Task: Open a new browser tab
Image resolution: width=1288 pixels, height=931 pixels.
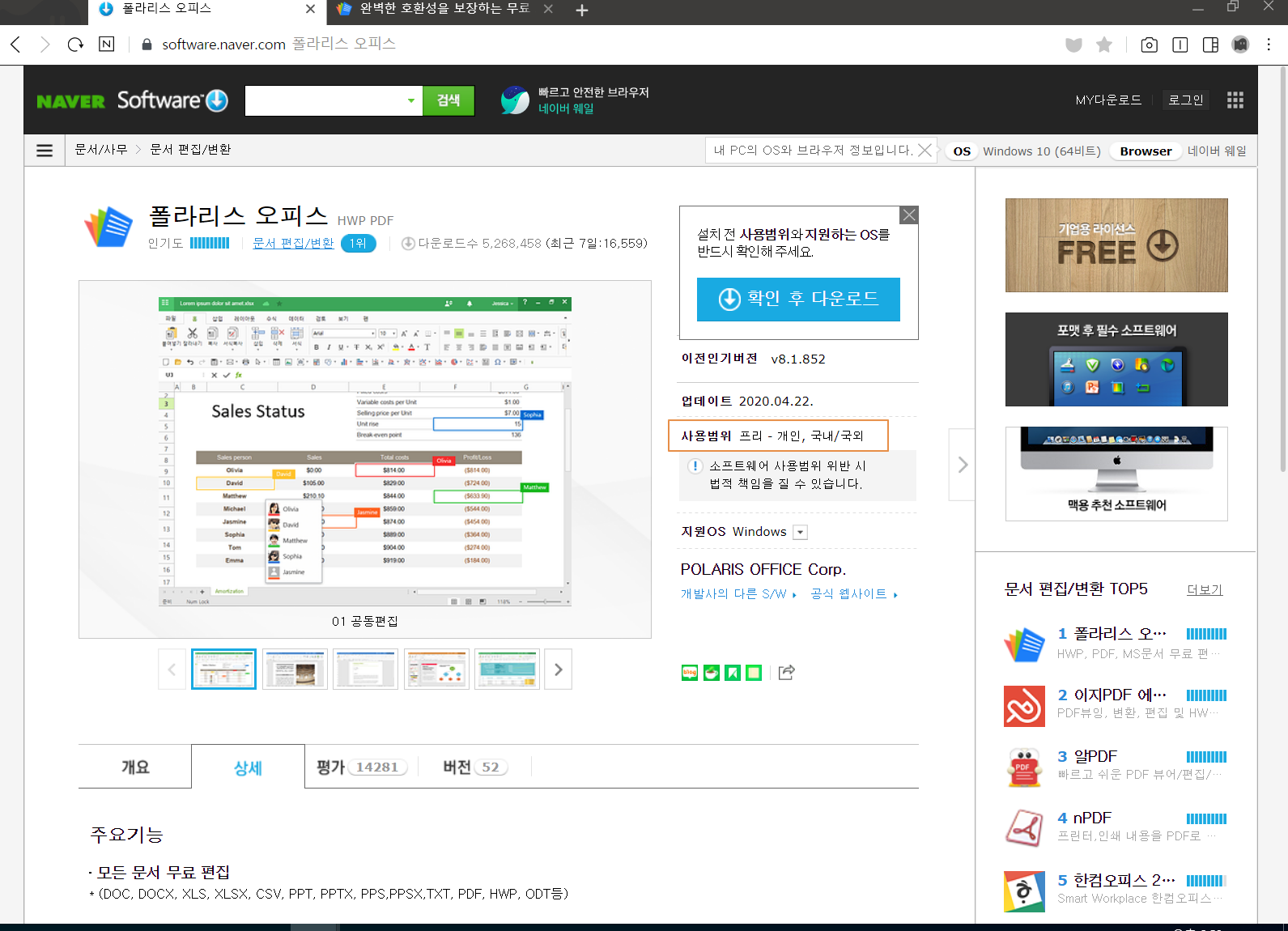Action: coord(581,11)
